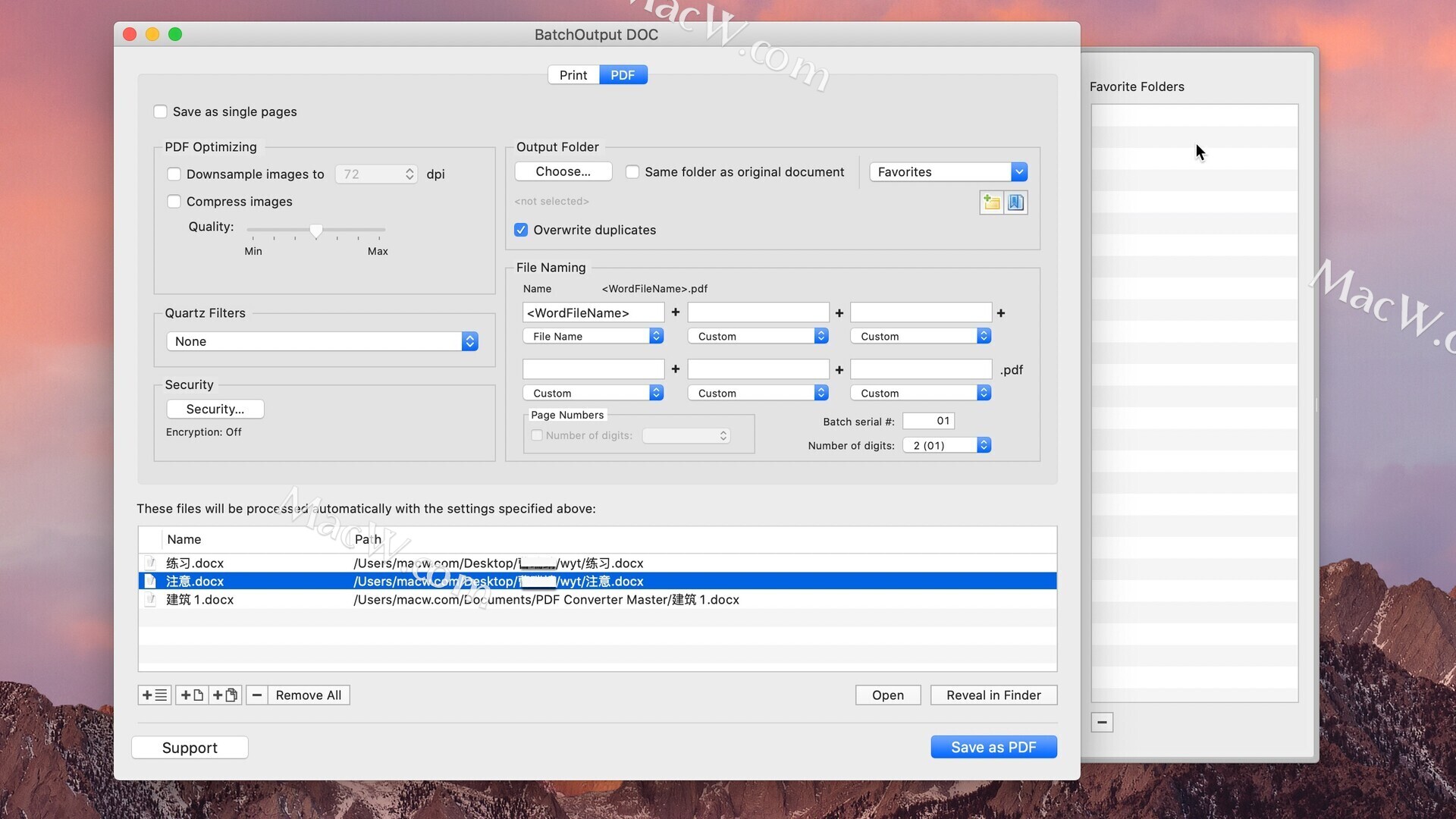This screenshot has height=819, width=1456.
Task: Open the first Custom dropdown in the second row
Action: (593, 393)
